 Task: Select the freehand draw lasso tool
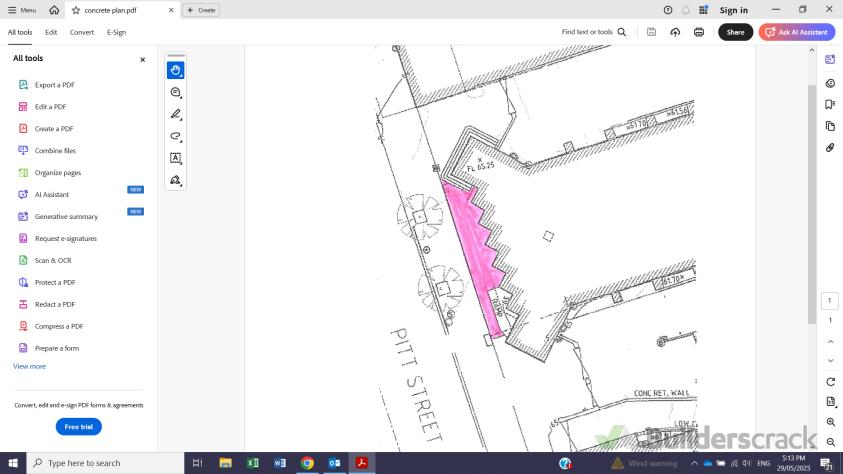pos(175,136)
